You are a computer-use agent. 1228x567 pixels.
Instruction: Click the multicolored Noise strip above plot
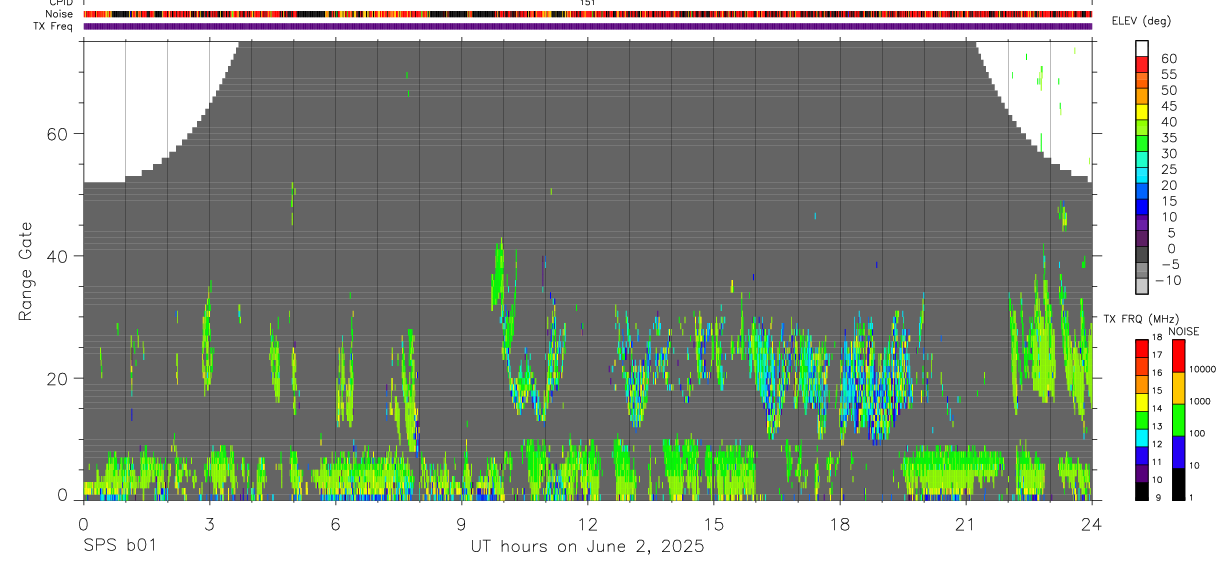[x=588, y=14]
